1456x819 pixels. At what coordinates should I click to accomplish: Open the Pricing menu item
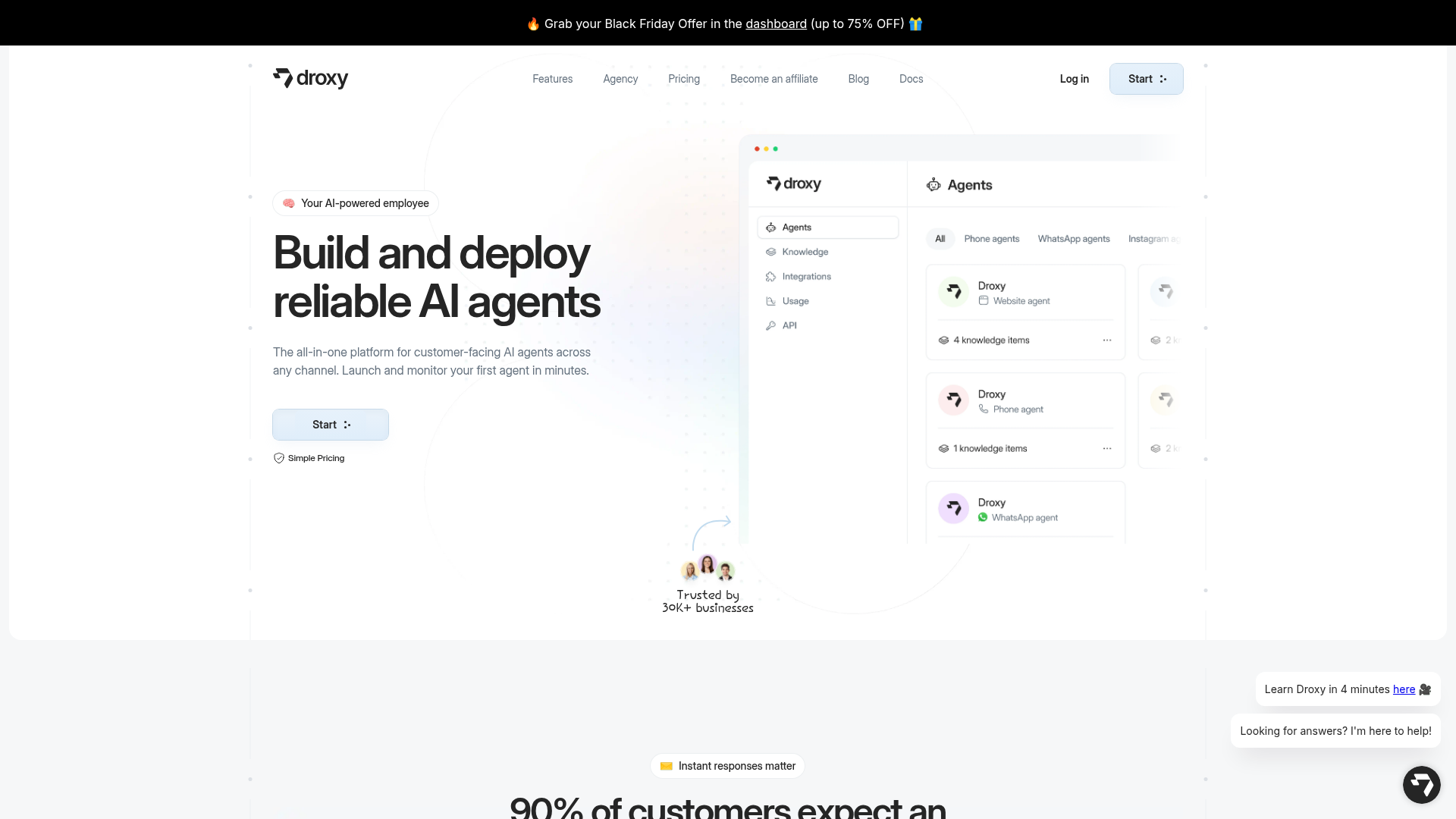click(x=683, y=79)
